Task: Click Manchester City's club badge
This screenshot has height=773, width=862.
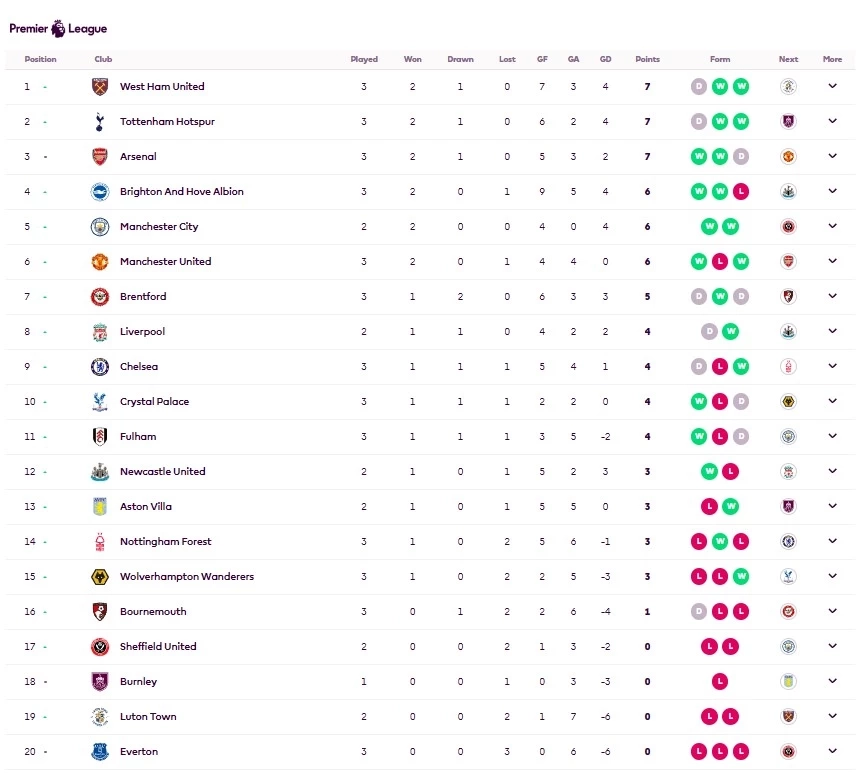Action: [99, 227]
